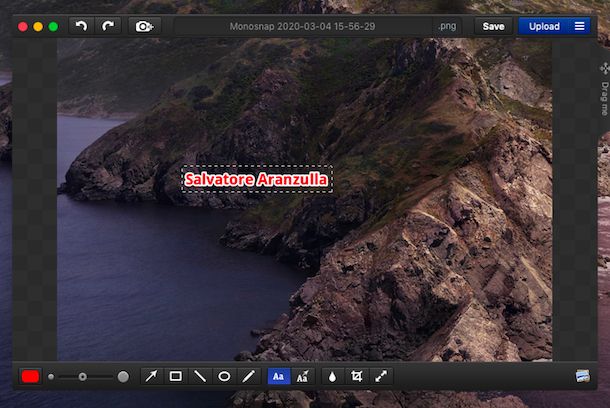This screenshot has height=408, width=610.
Task: Open the .png file format selector
Action: coord(447,26)
